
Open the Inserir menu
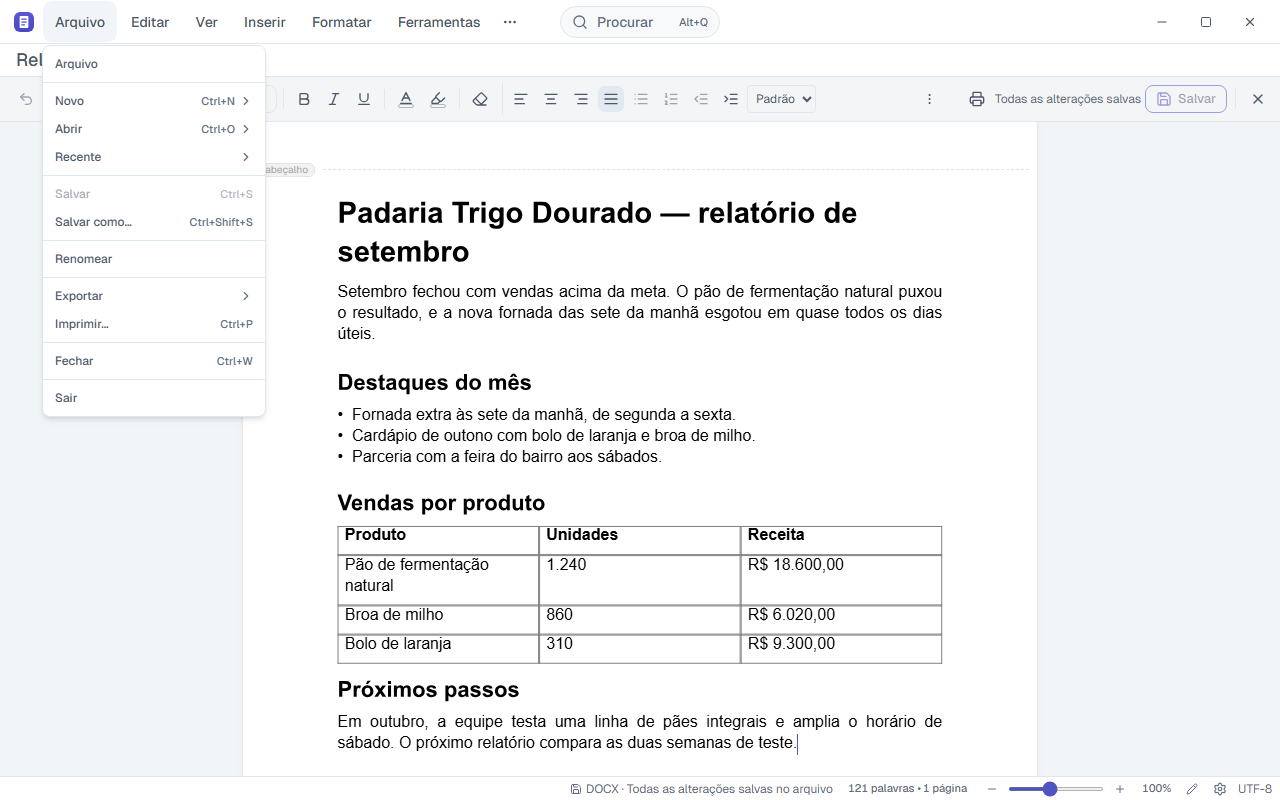[265, 22]
